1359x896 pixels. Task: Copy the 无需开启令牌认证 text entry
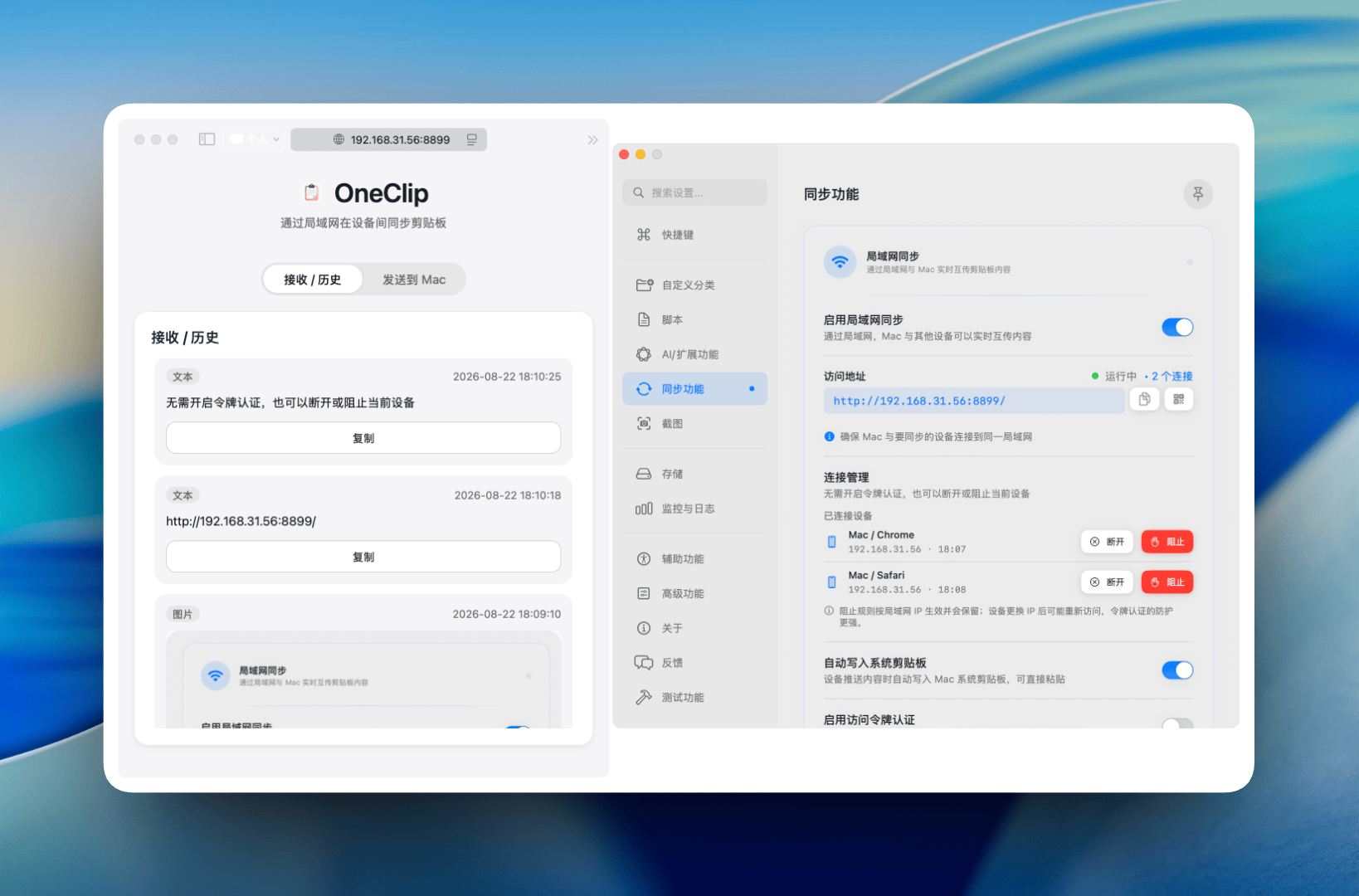point(363,438)
